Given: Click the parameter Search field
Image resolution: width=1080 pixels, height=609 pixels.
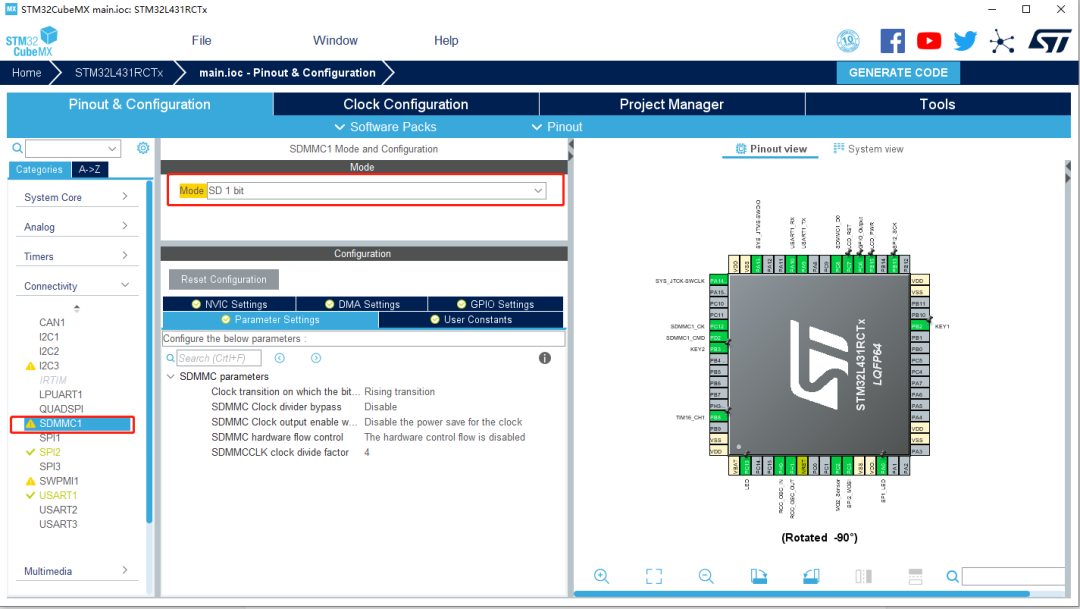Looking at the screenshot, I should [219, 358].
